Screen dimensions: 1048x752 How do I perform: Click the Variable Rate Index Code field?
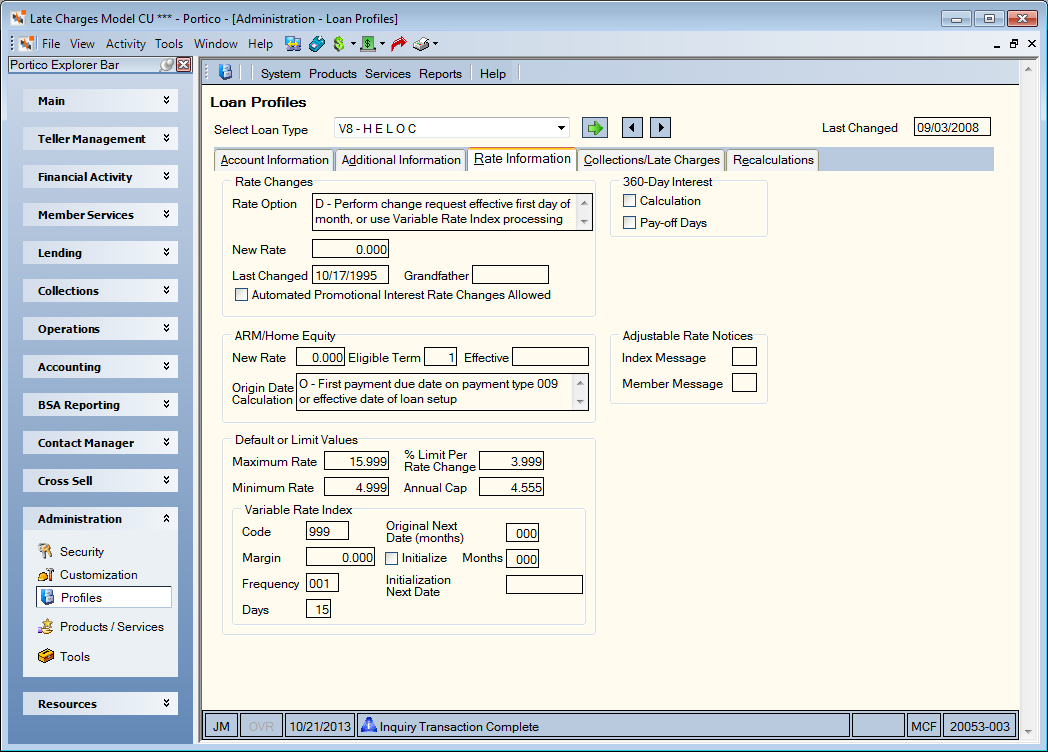tap(328, 531)
